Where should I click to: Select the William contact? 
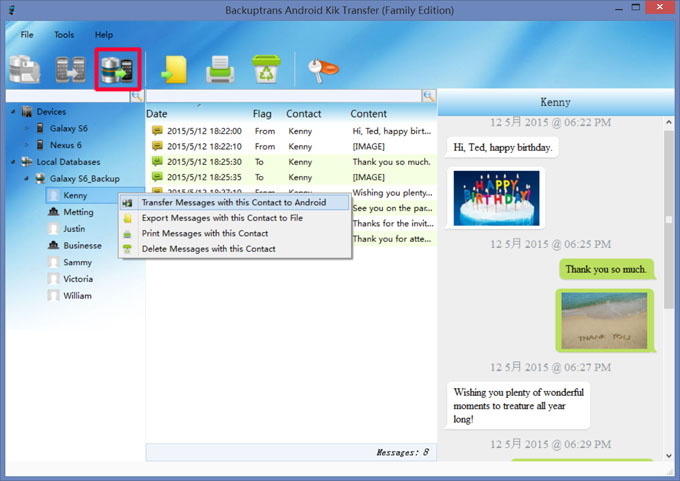click(x=78, y=295)
